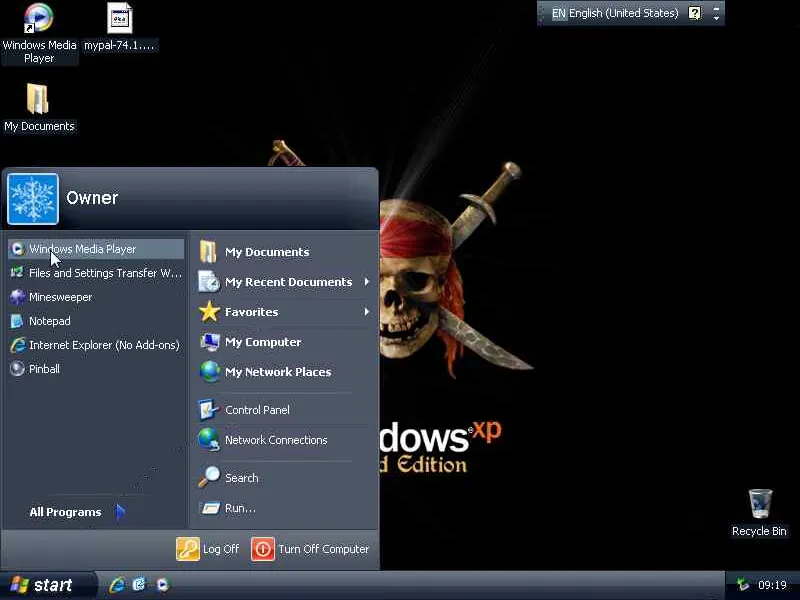Launch Internet Explorer (No Add-ons)

[96, 345]
